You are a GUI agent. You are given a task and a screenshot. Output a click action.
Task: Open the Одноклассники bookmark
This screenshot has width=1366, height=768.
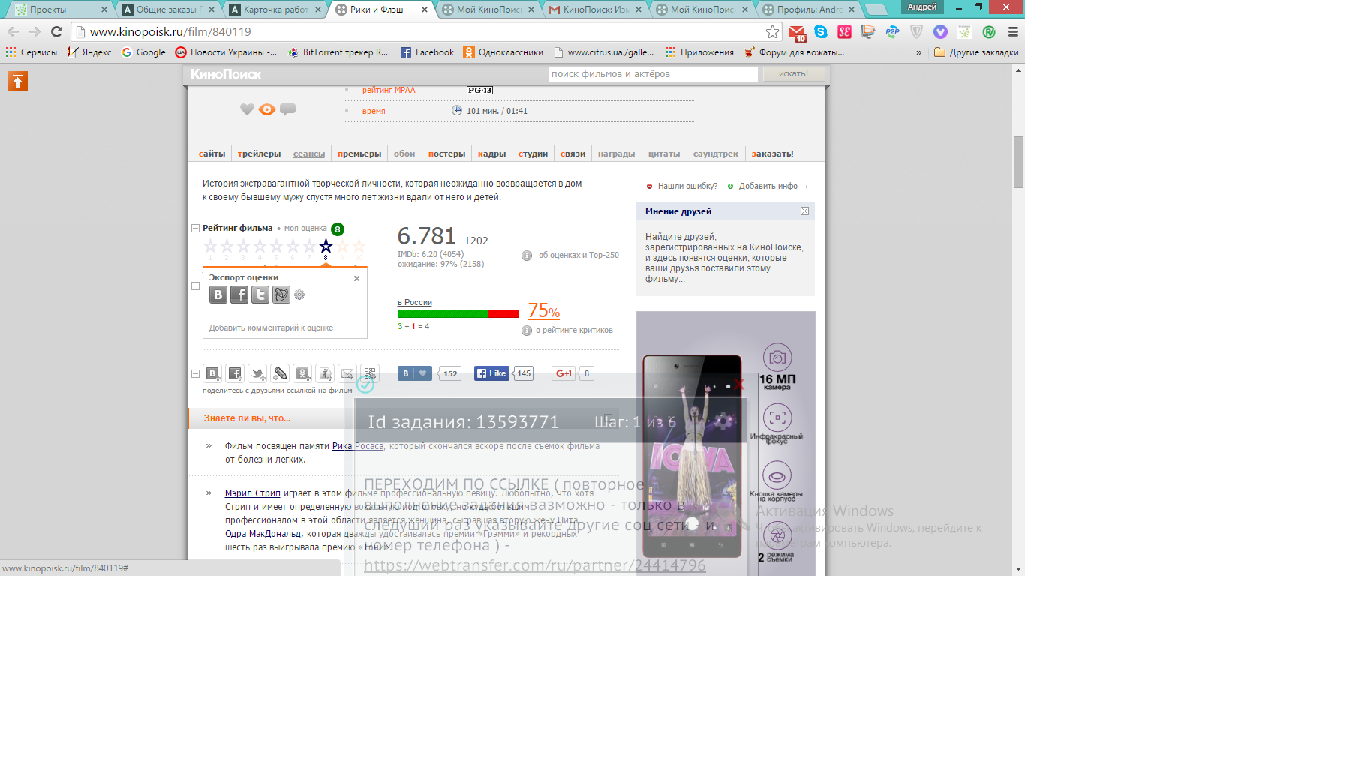click(504, 52)
